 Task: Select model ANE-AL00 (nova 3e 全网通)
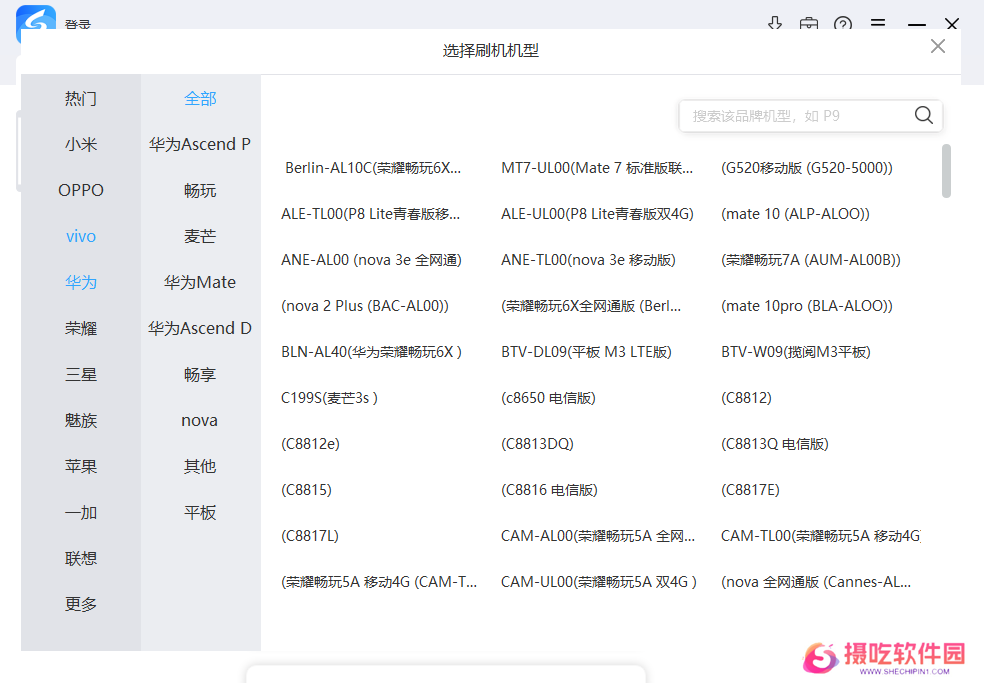tap(371, 260)
